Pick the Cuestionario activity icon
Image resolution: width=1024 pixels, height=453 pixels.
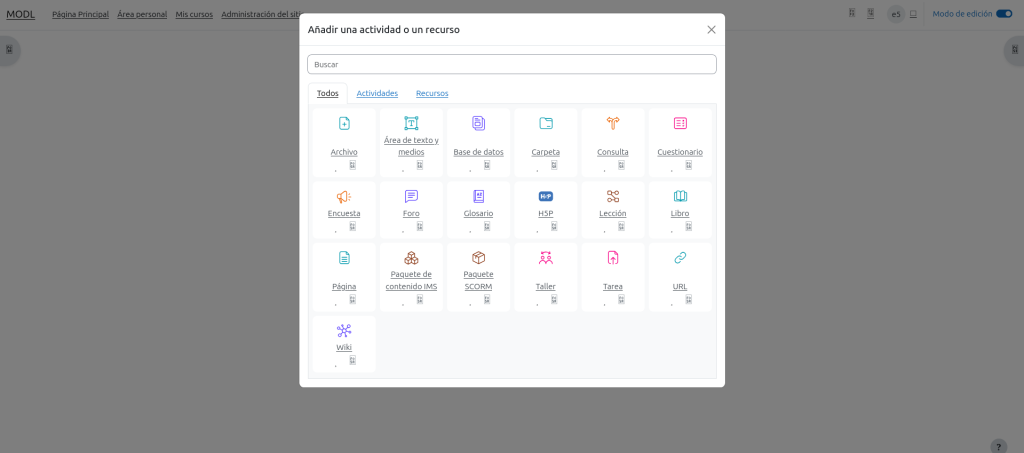pyautogui.click(x=680, y=124)
